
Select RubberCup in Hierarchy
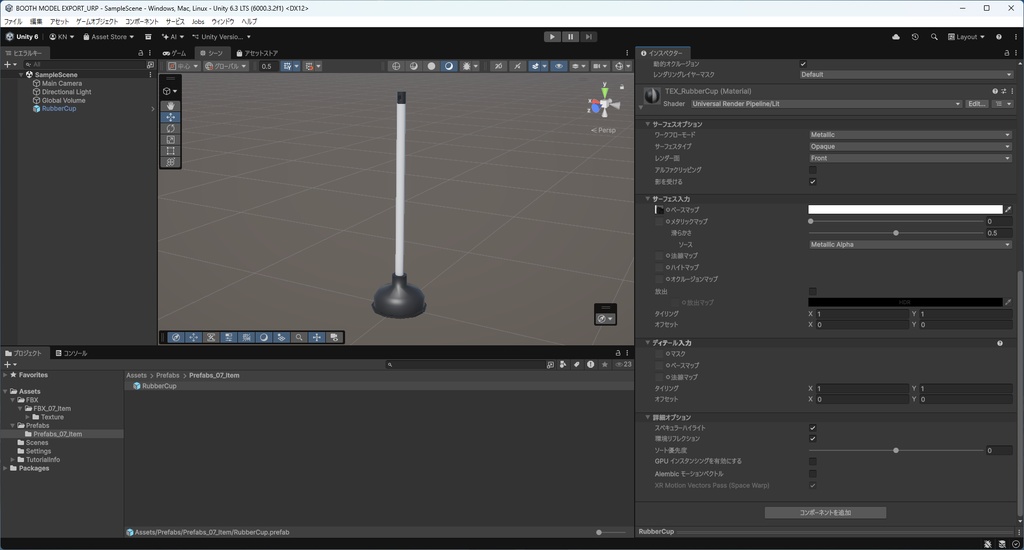pyautogui.click(x=59, y=108)
